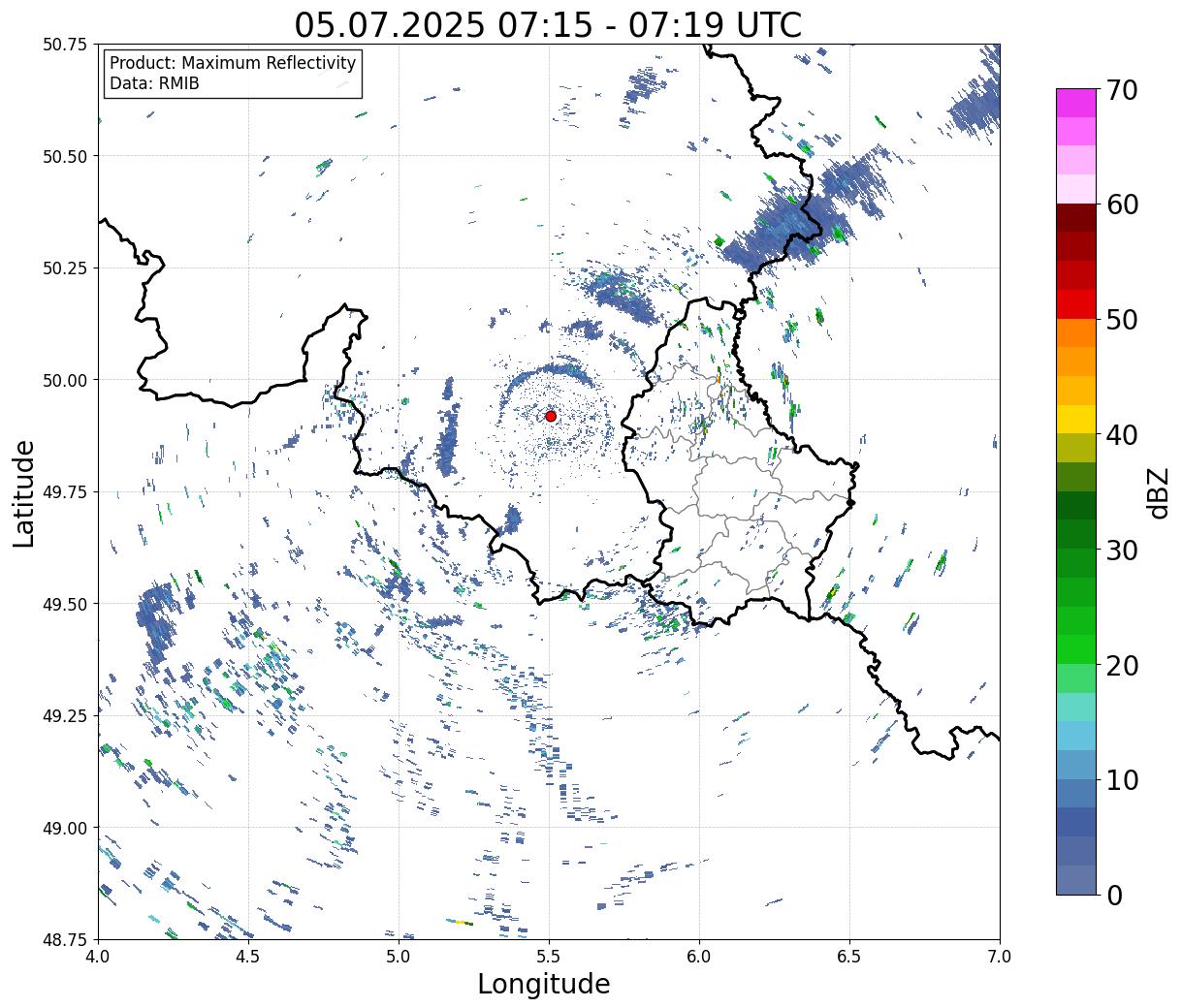Click the 50.25 latitude tick label
This screenshot has height=1008, width=1182.
[65, 268]
